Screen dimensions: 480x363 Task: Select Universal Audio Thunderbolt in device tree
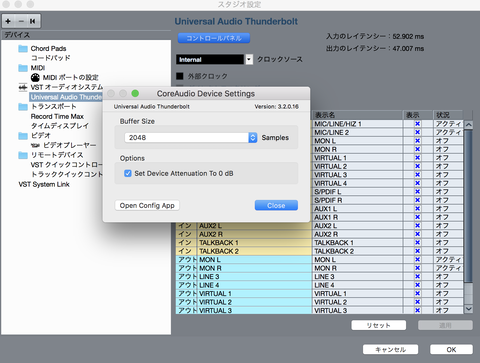point(66,97)
